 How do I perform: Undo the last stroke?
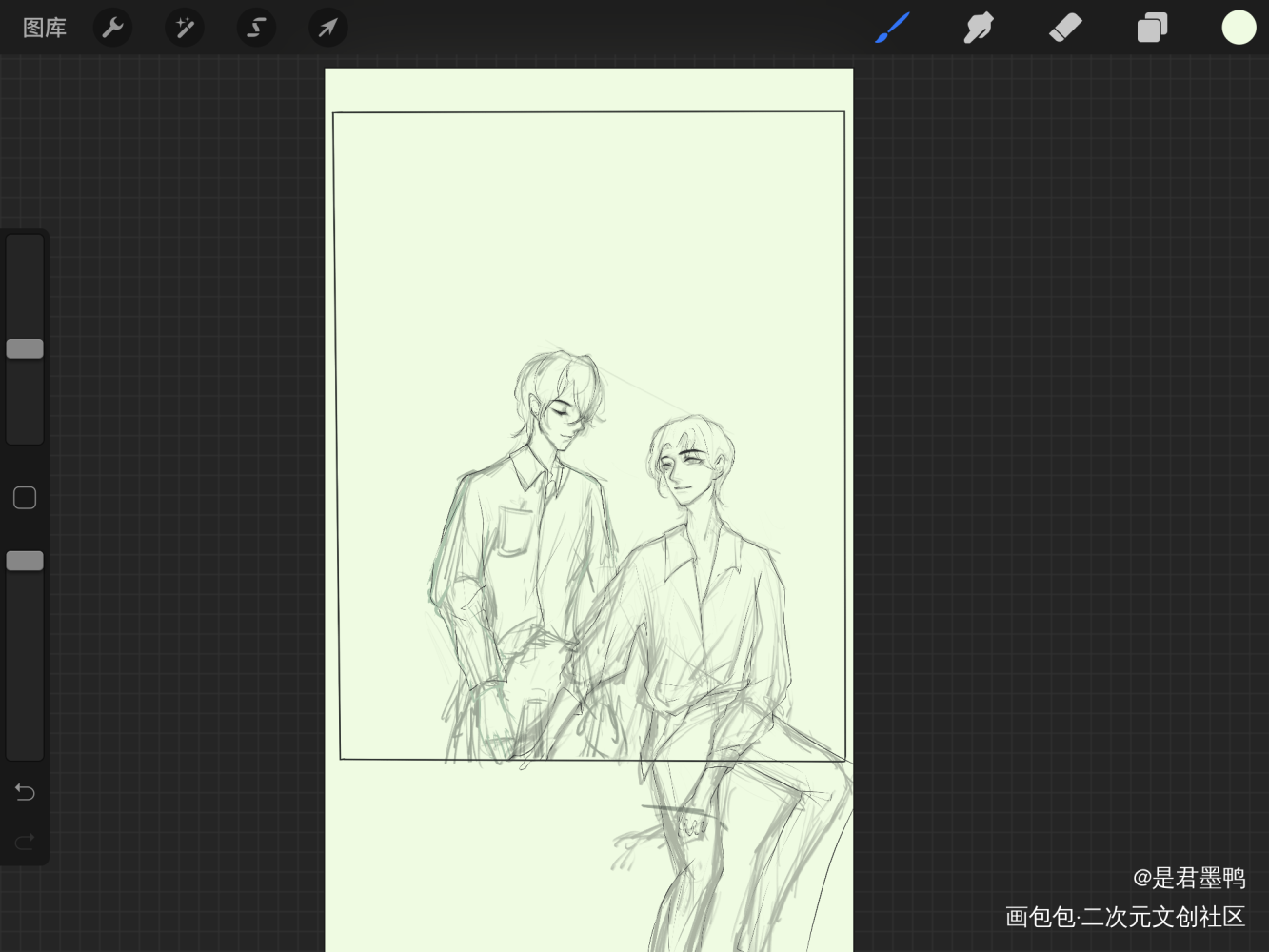pos(25,792)
